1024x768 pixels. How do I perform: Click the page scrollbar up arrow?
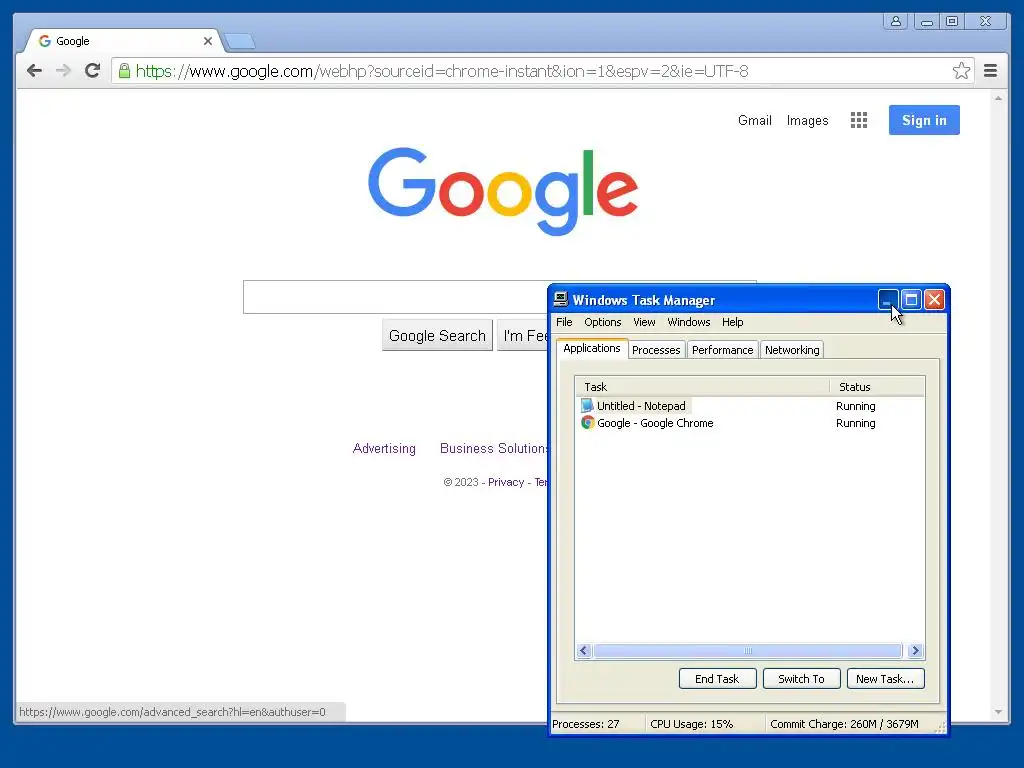click(998, 98)
